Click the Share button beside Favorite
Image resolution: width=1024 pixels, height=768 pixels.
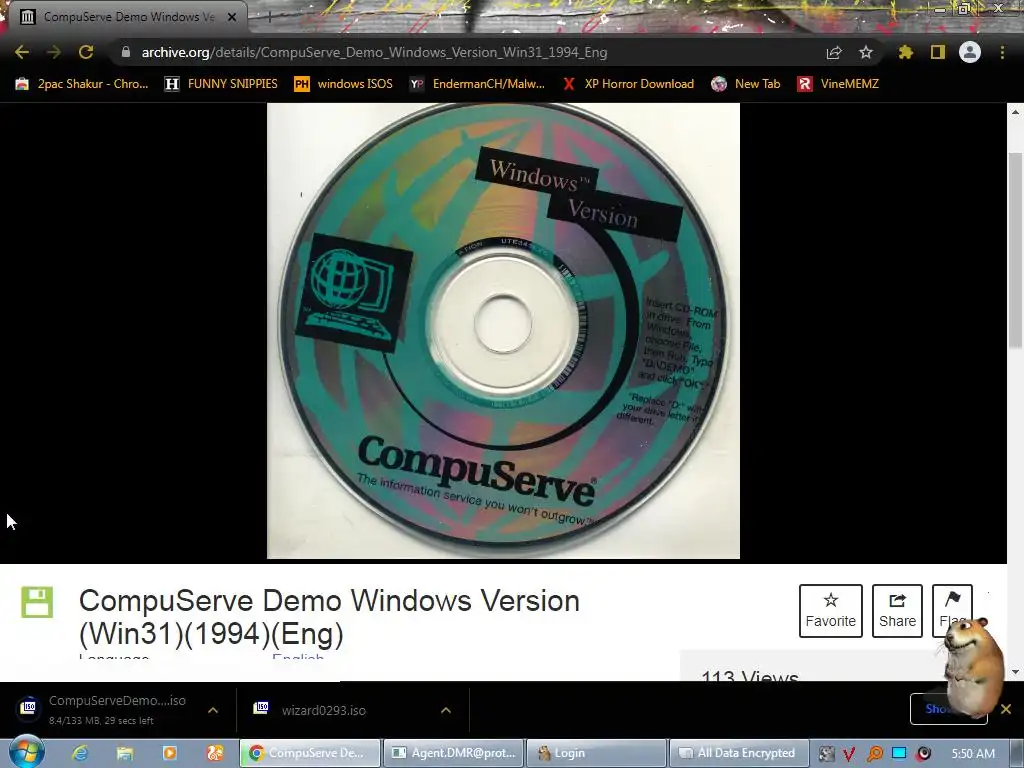(897, 611)
